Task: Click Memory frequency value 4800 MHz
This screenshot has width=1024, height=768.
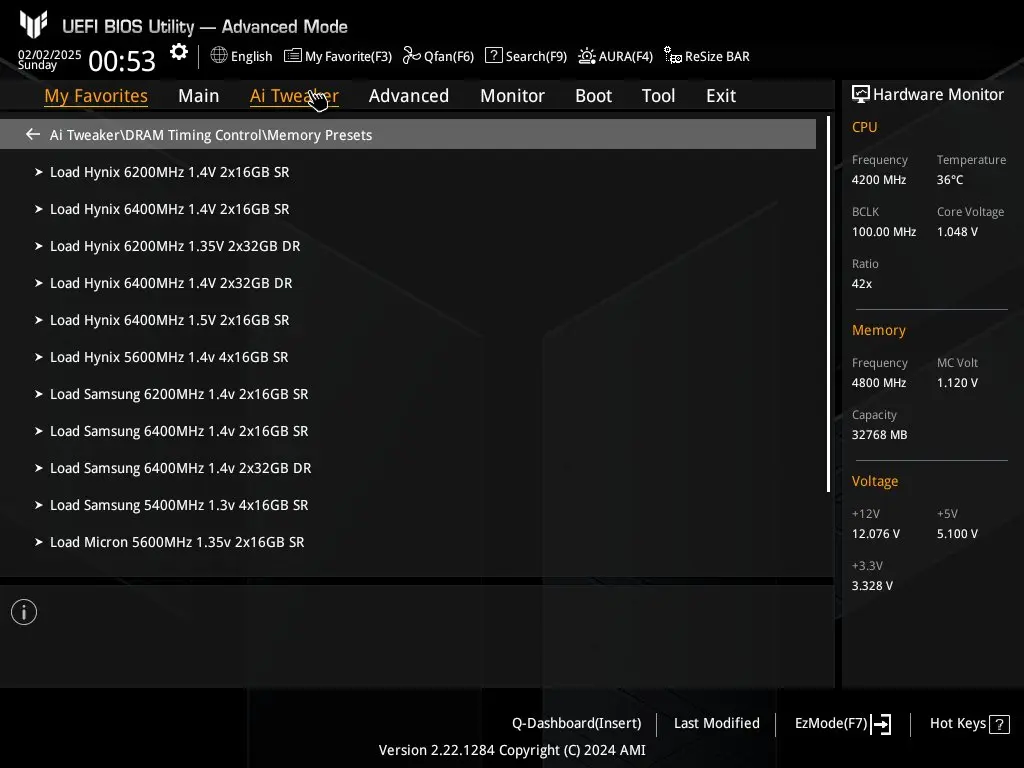Action: click(878, 383)
